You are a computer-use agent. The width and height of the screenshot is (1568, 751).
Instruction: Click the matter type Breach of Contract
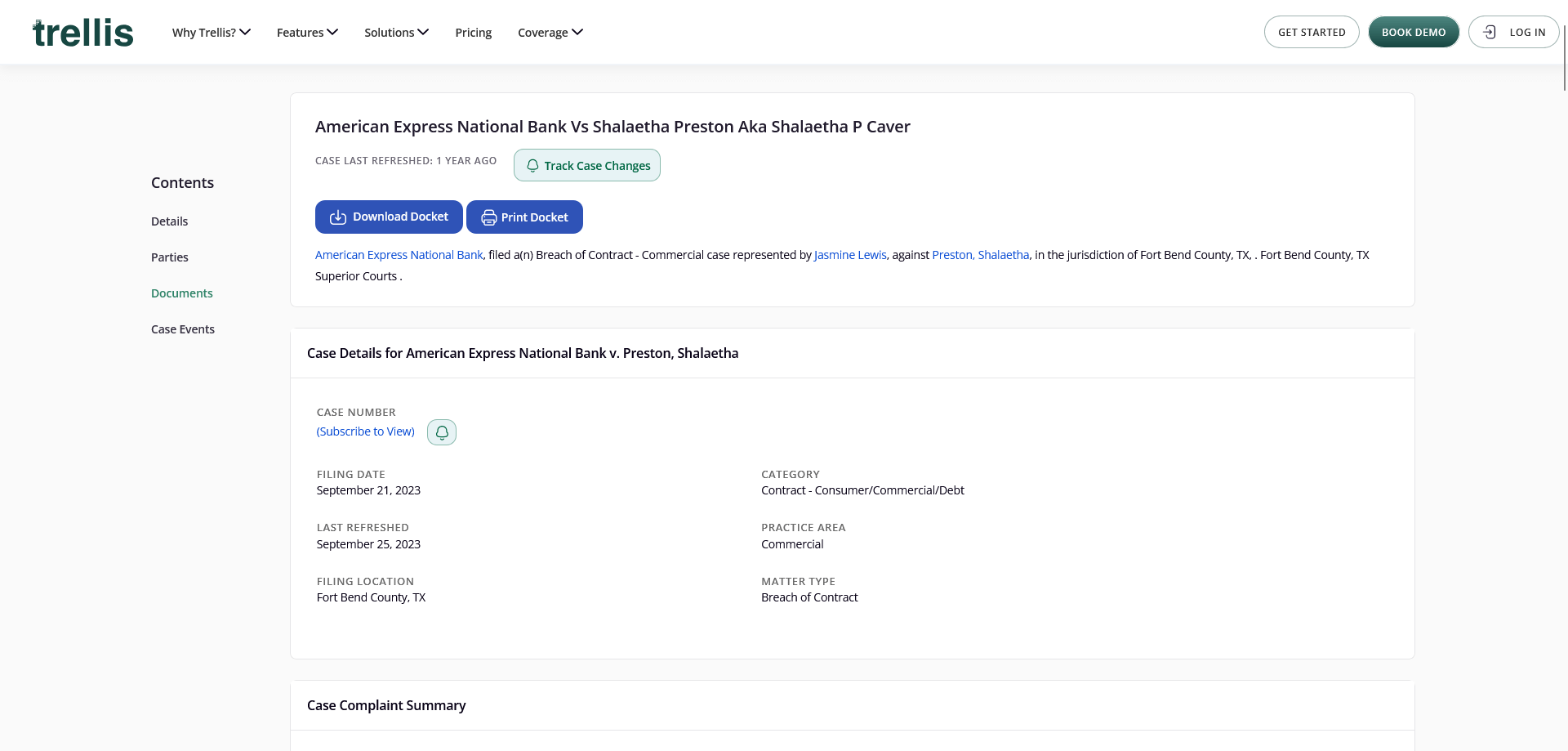coord(809,597)
